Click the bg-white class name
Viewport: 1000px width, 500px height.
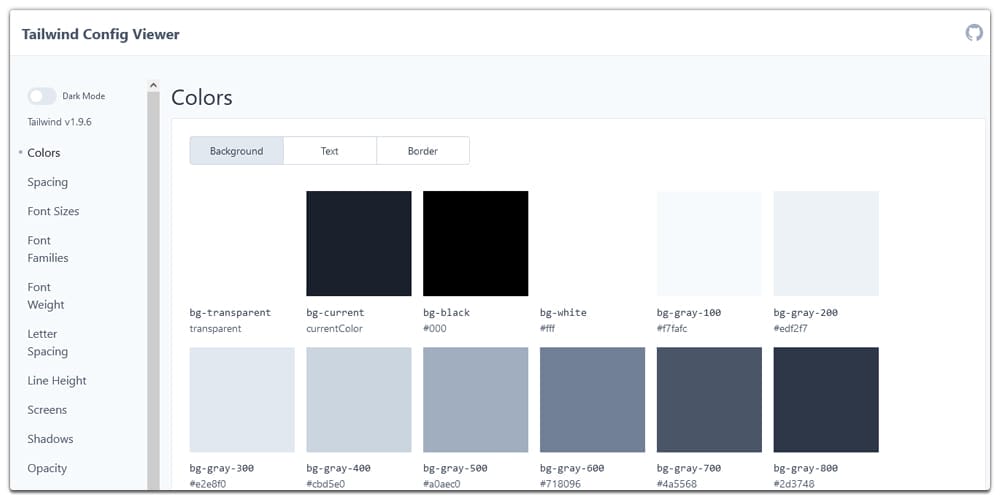[x=563, y=312]
